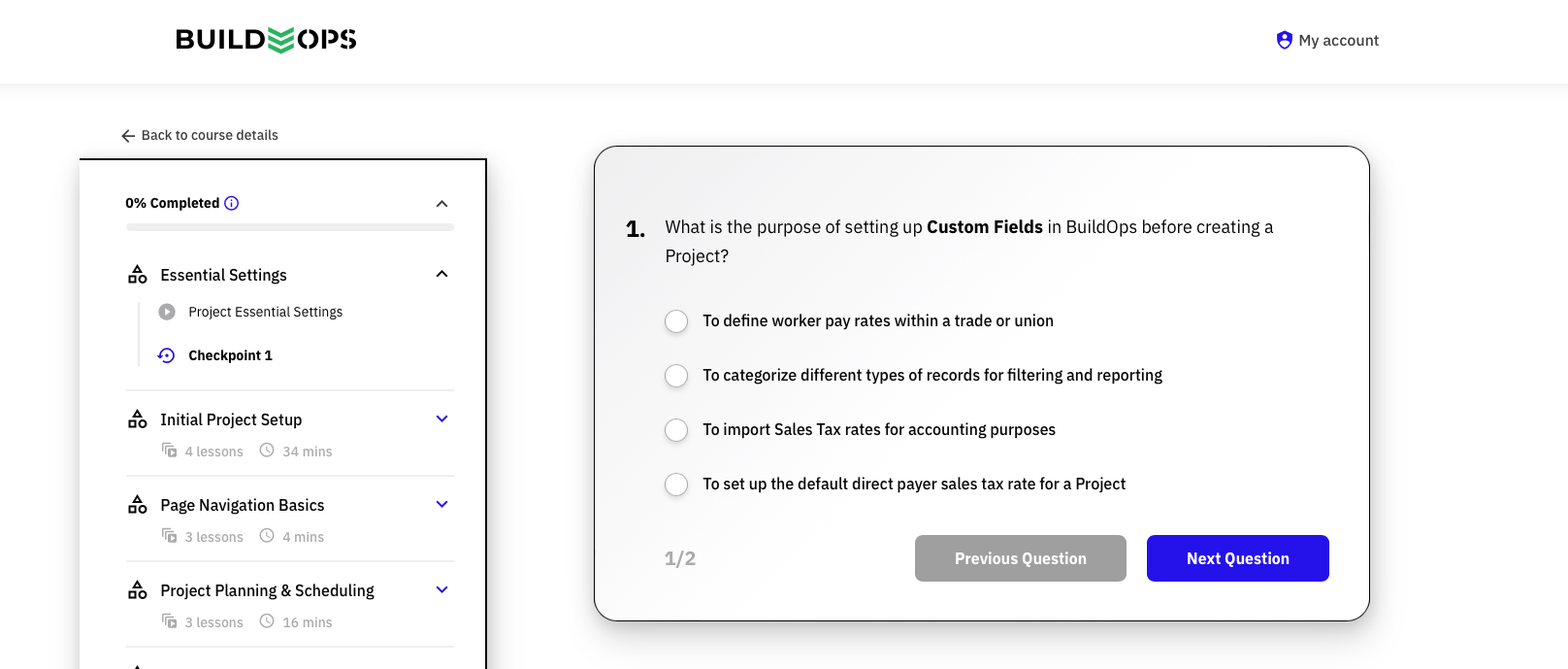Pick radio for default direct payer tax rate
This screenshot has width=1568, height=669.
pos(676,485)
